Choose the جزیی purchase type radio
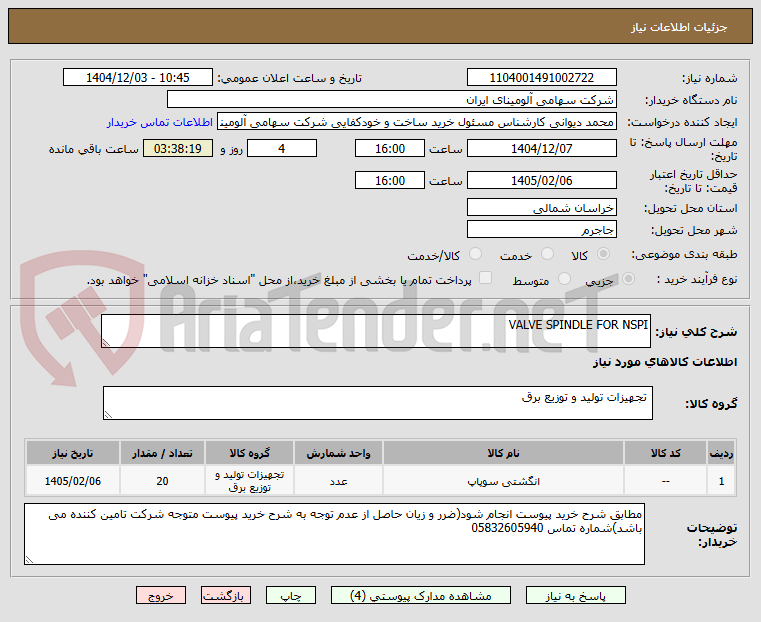 [628, 279]
